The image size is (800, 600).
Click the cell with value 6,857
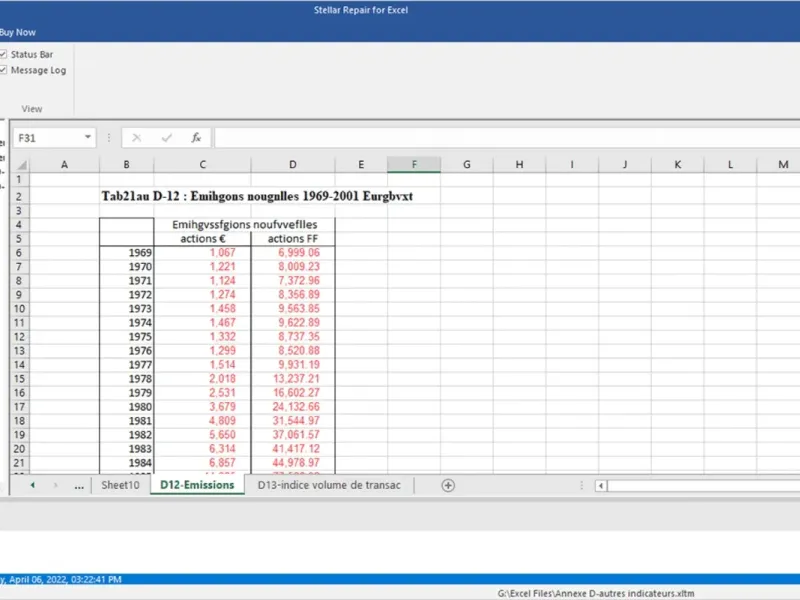[x=203, y=463]
